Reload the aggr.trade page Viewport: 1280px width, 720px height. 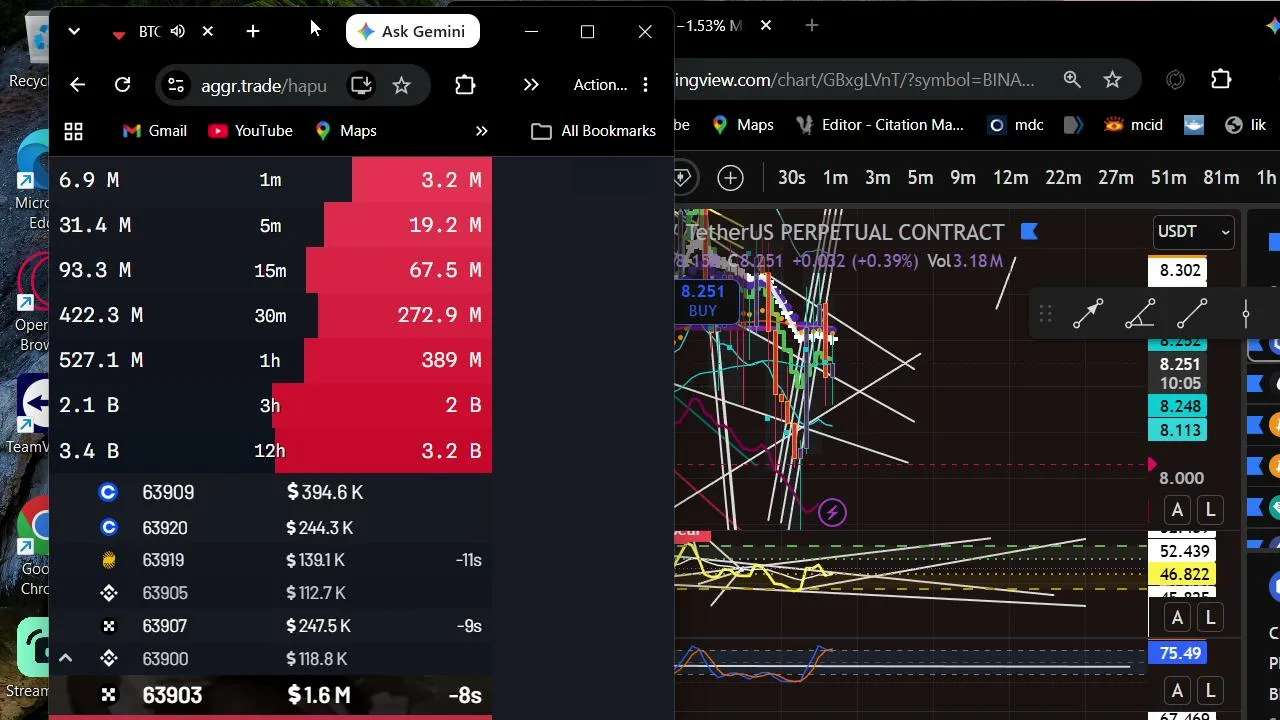tap(122, 85)
